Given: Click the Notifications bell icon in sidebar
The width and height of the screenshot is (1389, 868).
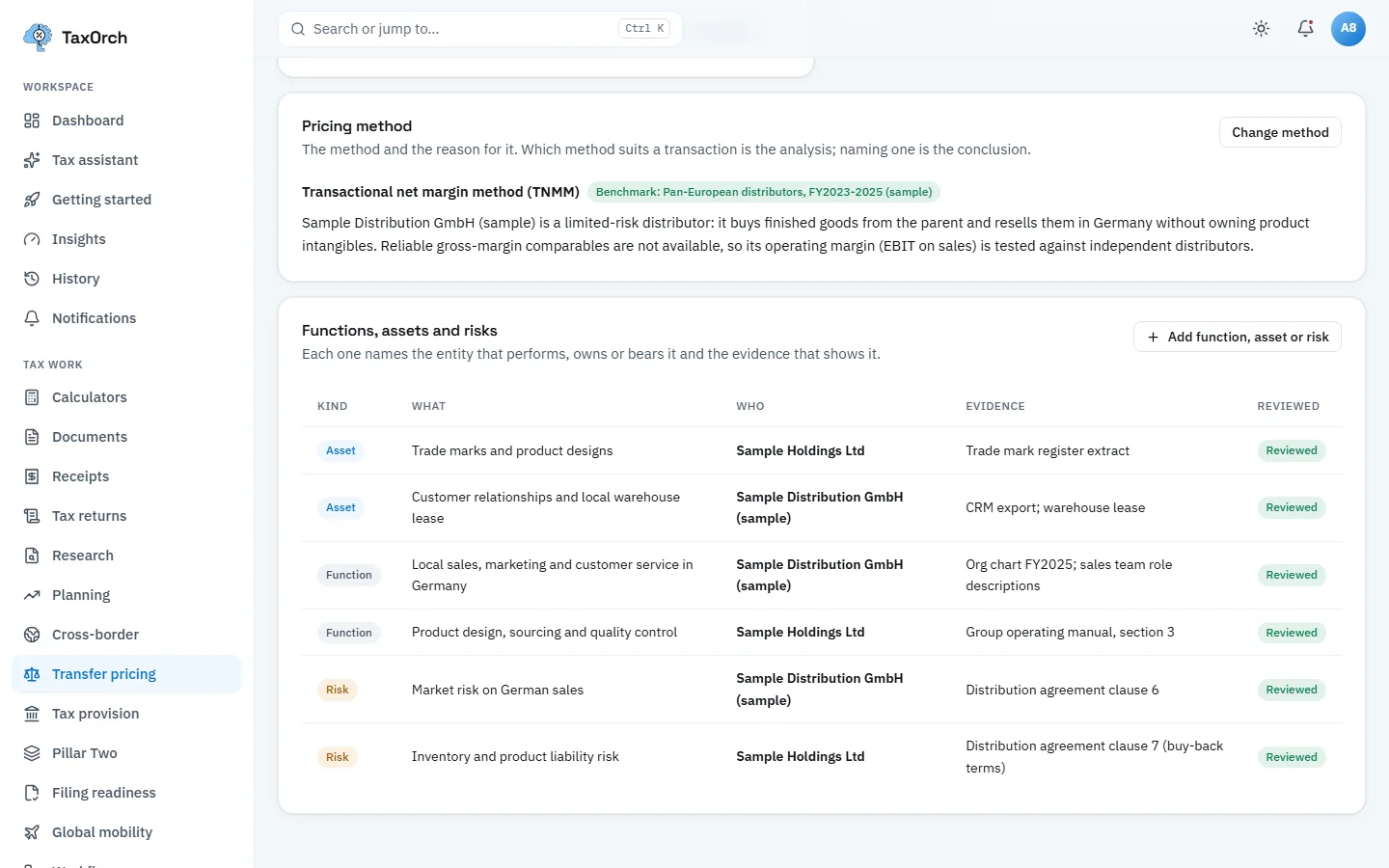Looking at the screenshot, I should click(32, 318).
